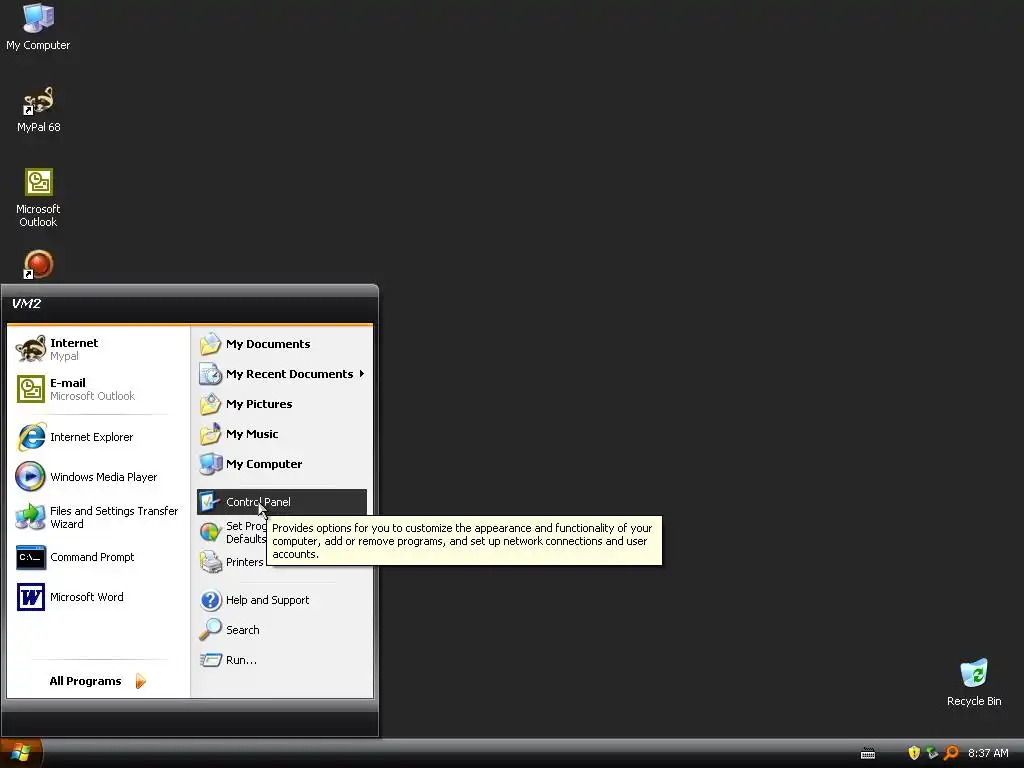Click the My Music folder icon
1024x768 pixels.
click(210, 434)
